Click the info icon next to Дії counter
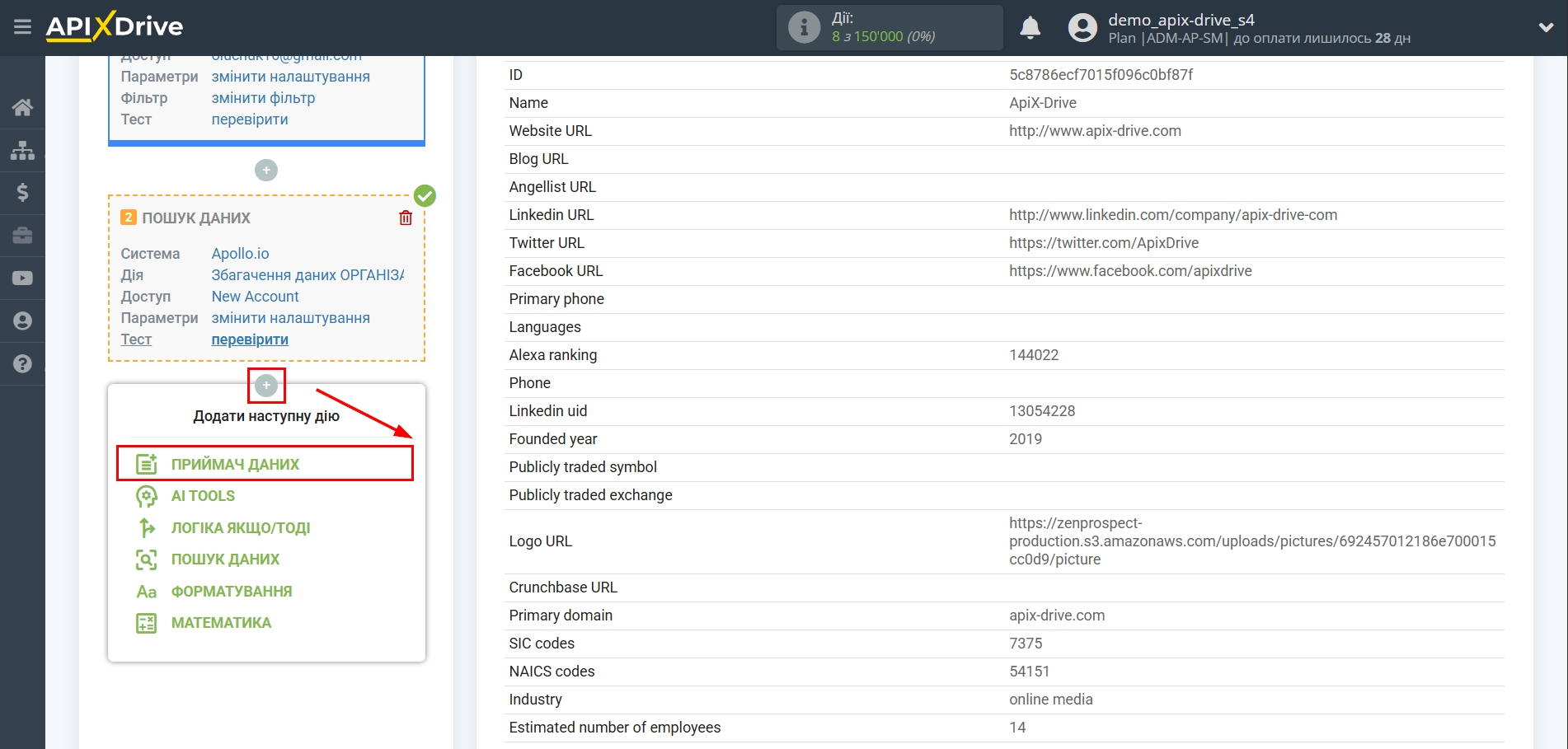Screen dimensions: 1568x749 [803, 27]
